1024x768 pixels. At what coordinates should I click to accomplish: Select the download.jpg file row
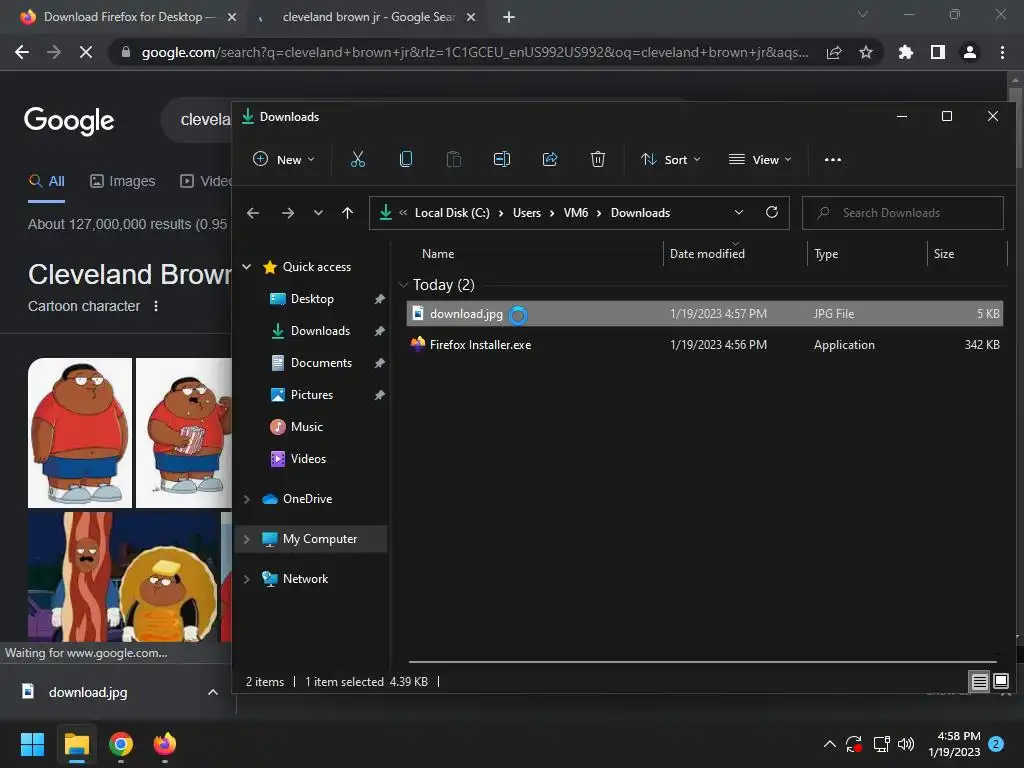pos(704,313)
